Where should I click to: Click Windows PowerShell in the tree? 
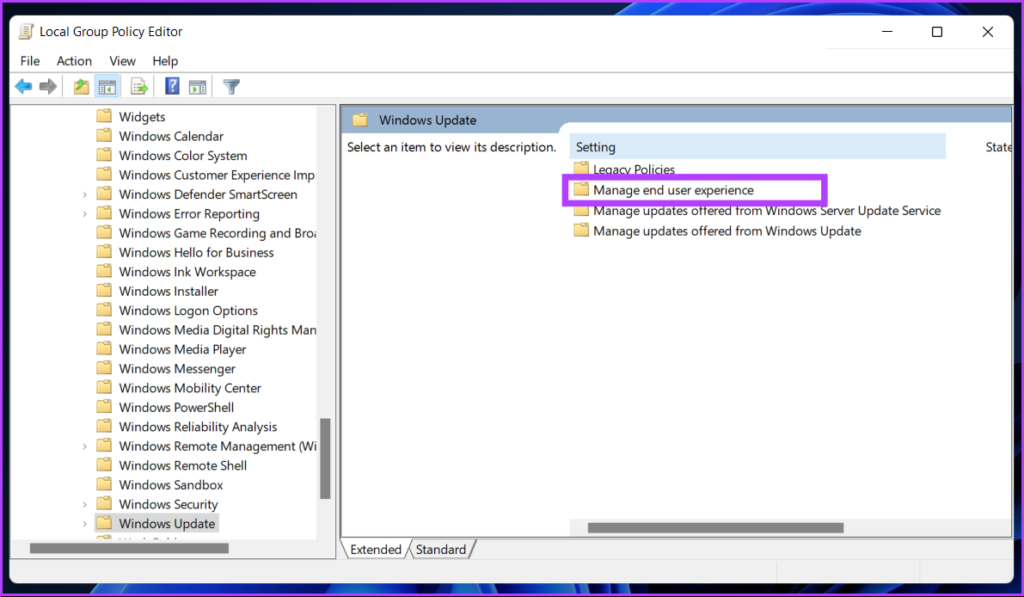point(176,408)
